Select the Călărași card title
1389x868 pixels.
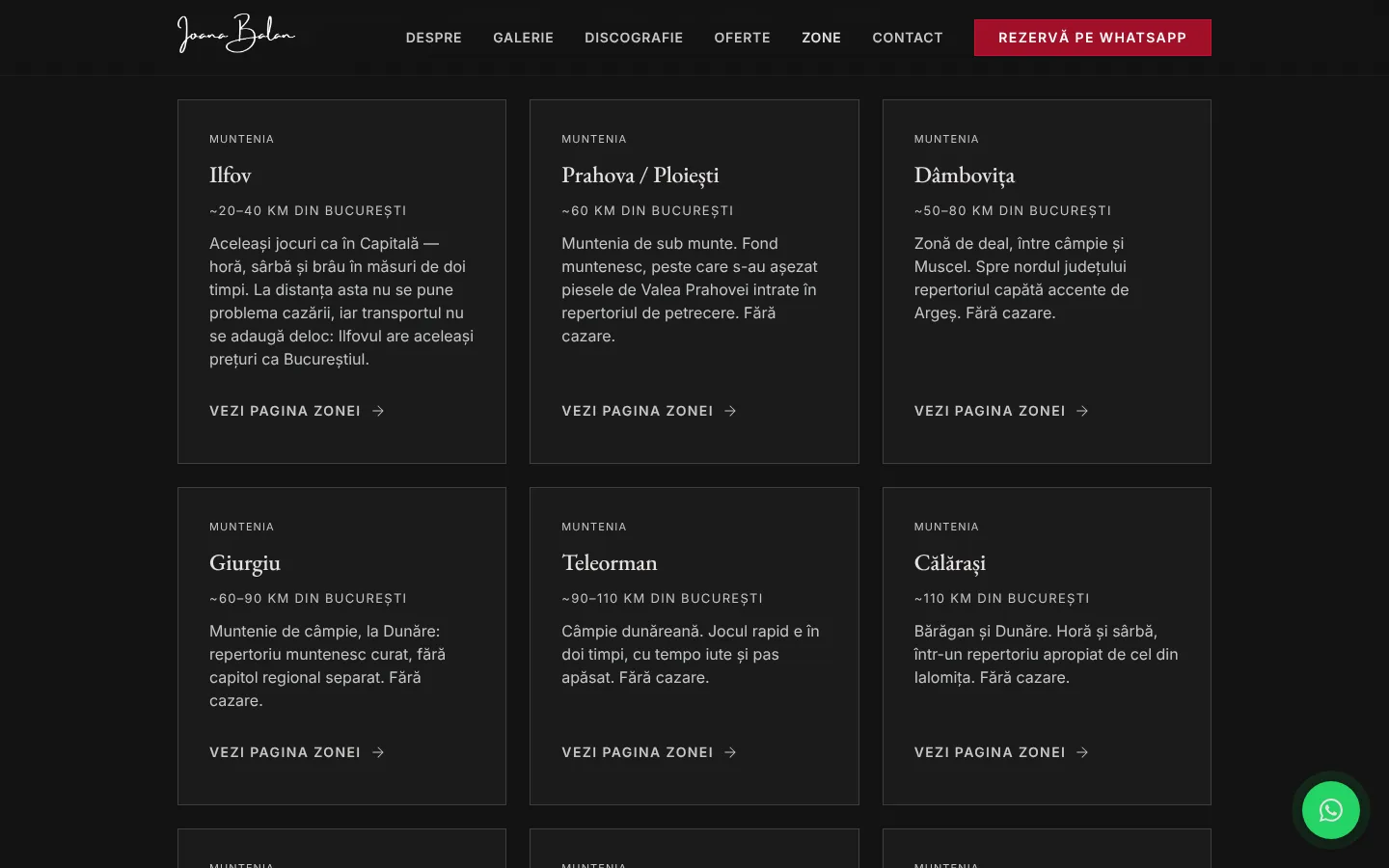(950, 563)
